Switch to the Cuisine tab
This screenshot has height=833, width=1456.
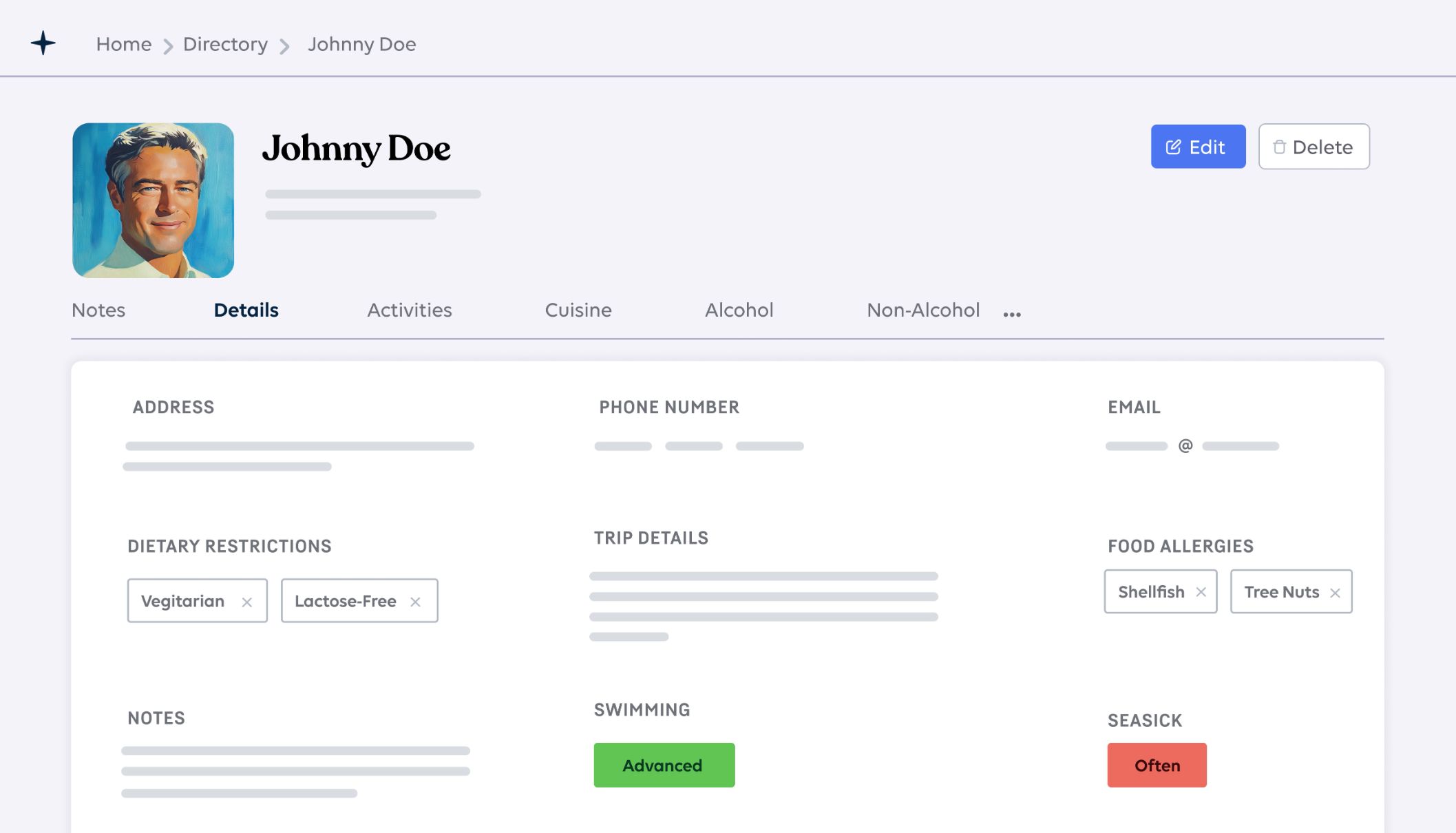pos(578,309)
